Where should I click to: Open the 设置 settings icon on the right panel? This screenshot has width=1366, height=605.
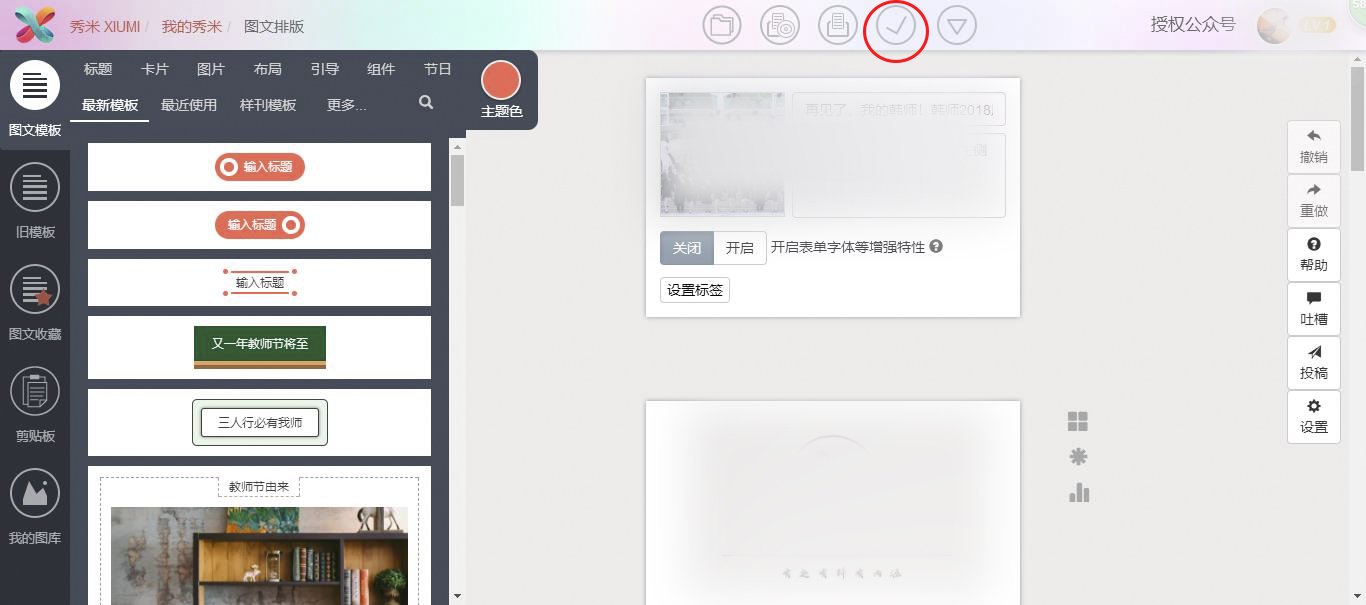click(x=1313, y=416)
